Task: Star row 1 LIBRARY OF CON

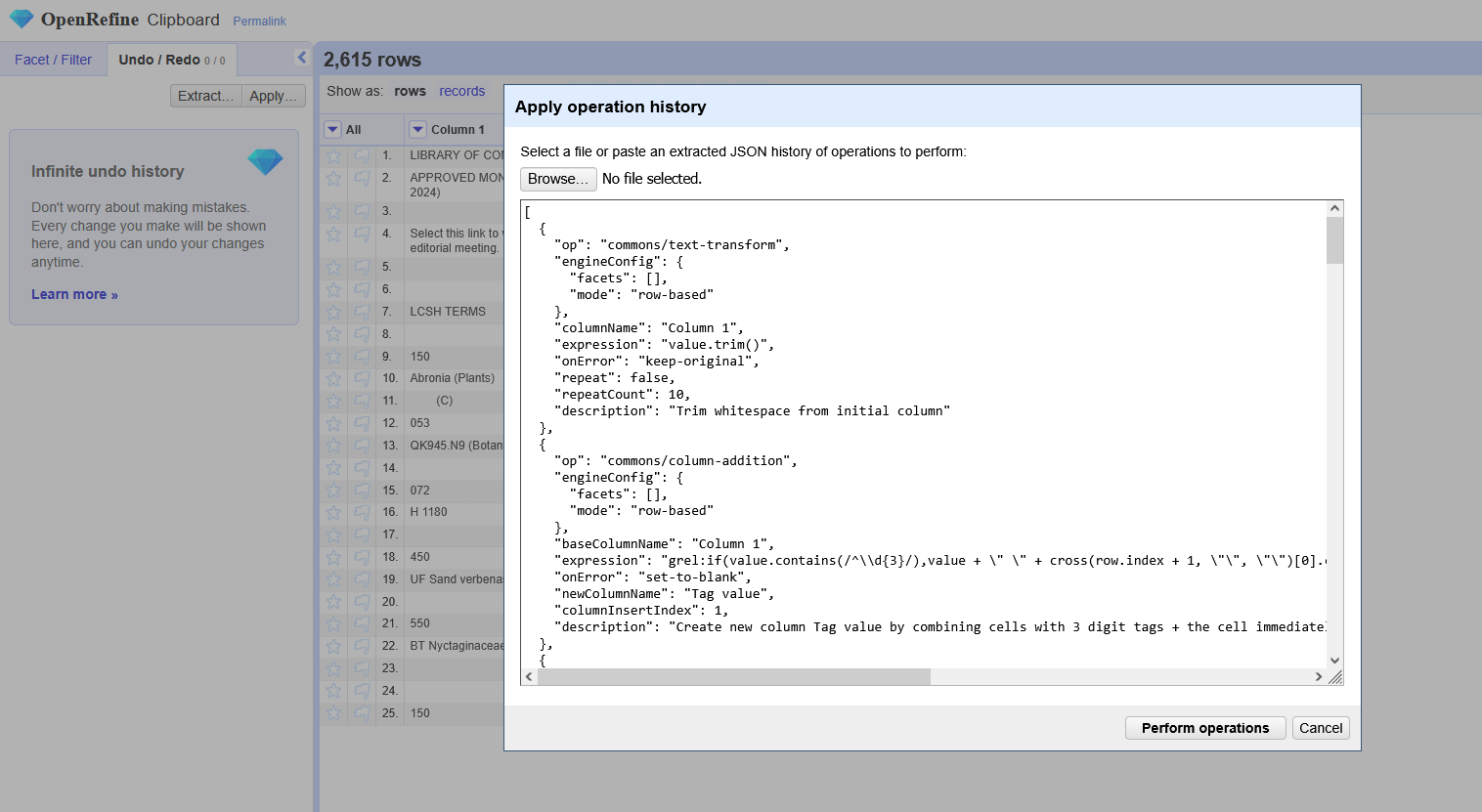Action: 333,155
